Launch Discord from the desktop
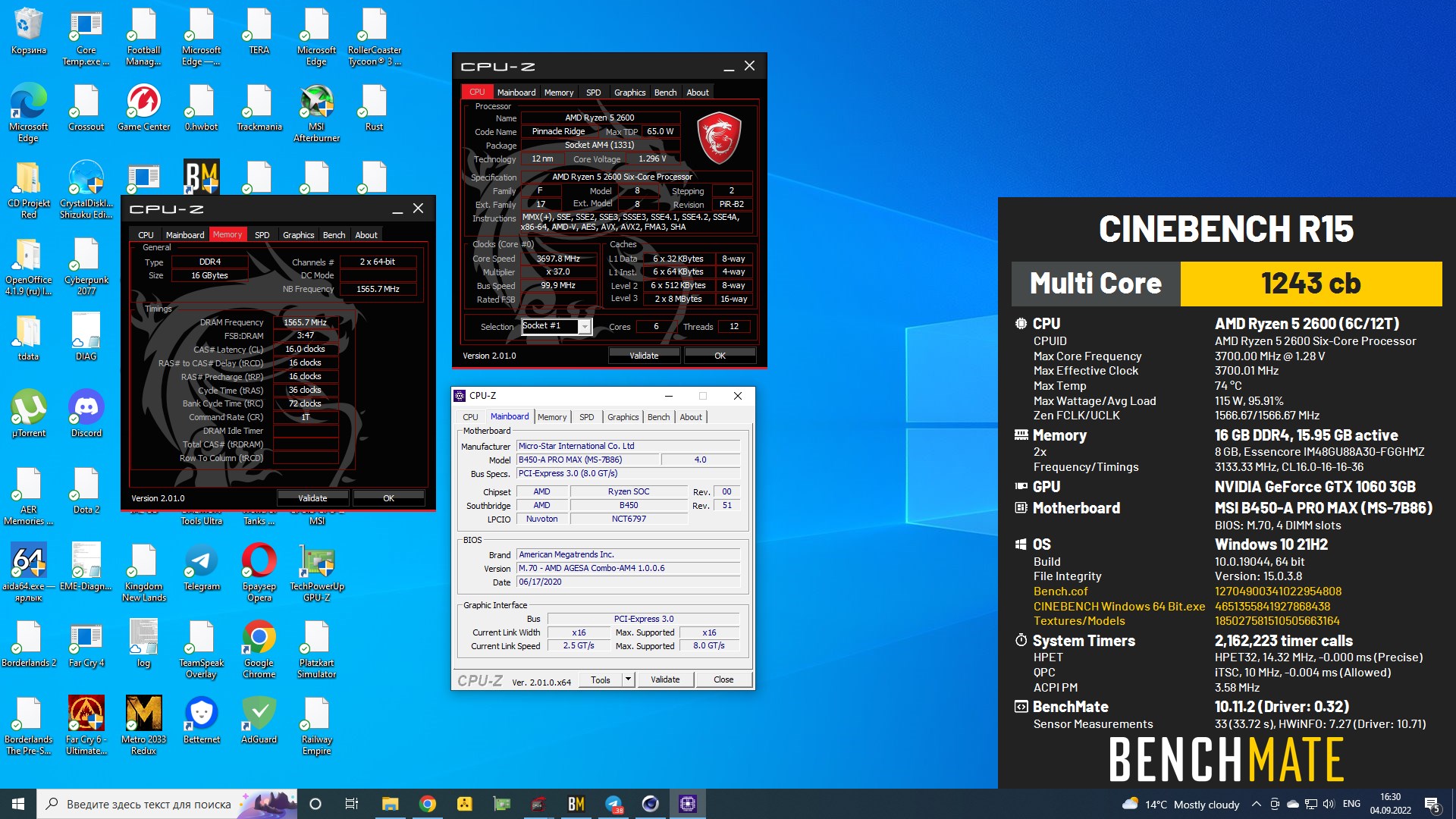This screenshot has width=1456, height=819. (x=86, y=413)
